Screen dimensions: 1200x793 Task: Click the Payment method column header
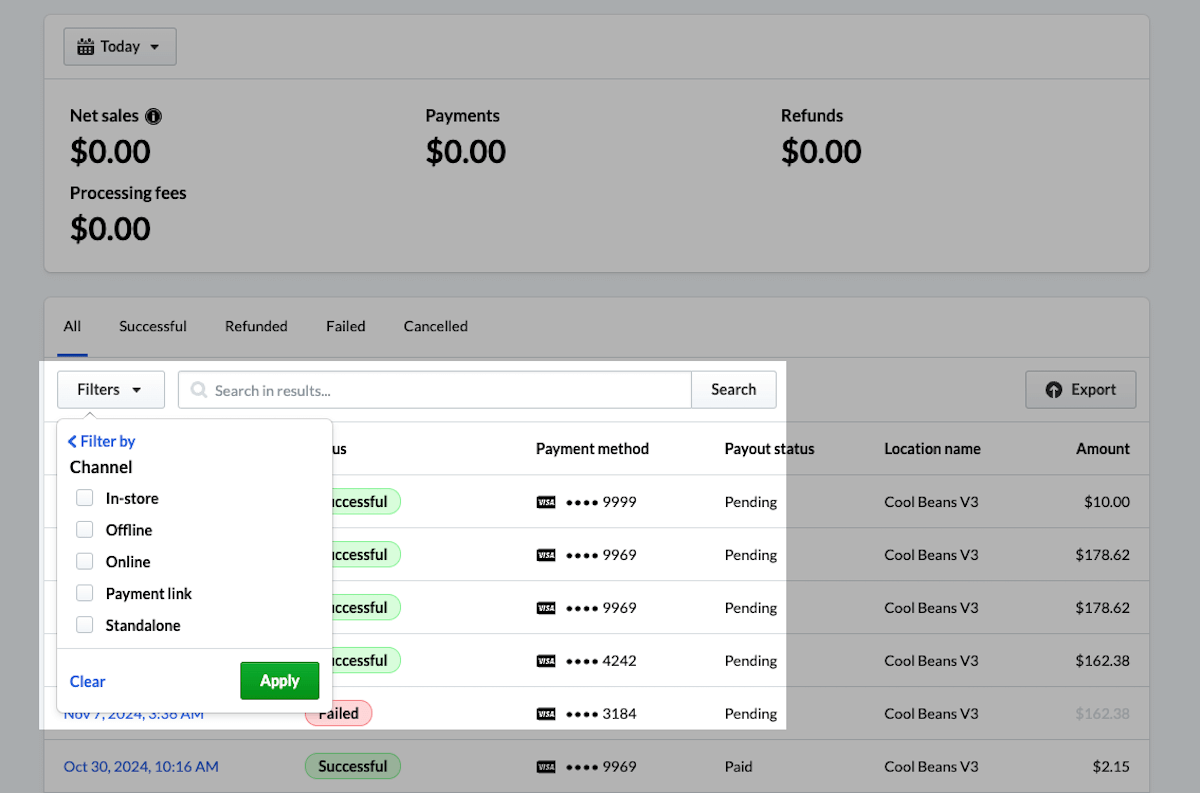(x=592, y=449)
